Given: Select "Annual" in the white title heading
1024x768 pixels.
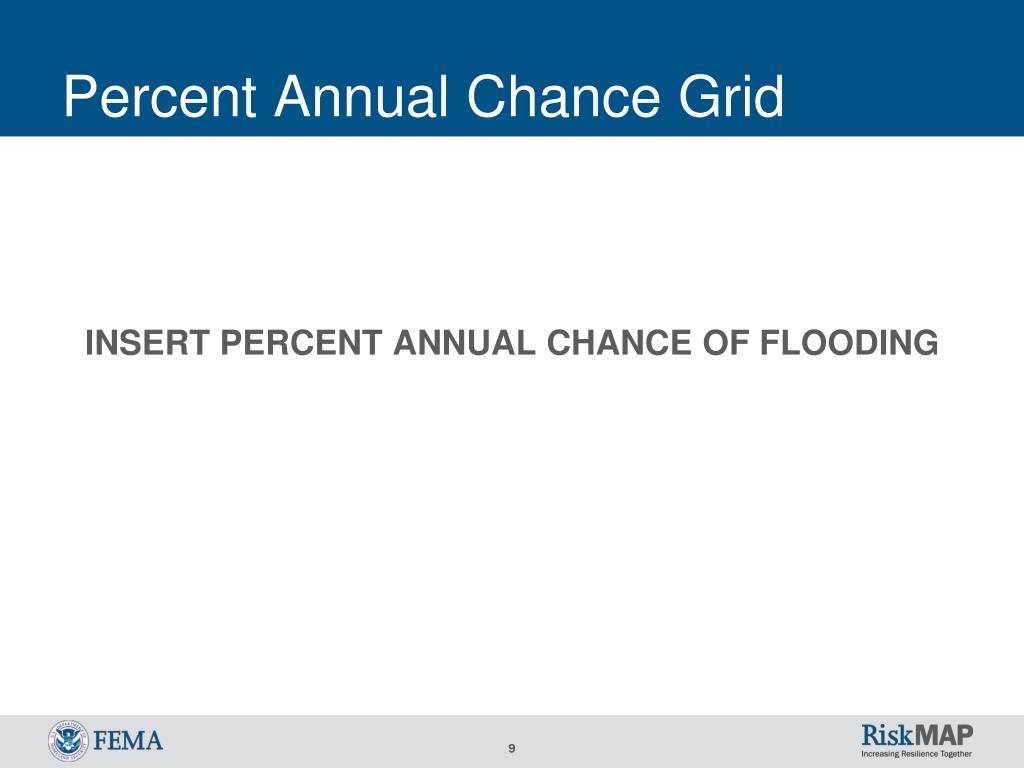Looking at the screenshot, I should coord(361,97).
